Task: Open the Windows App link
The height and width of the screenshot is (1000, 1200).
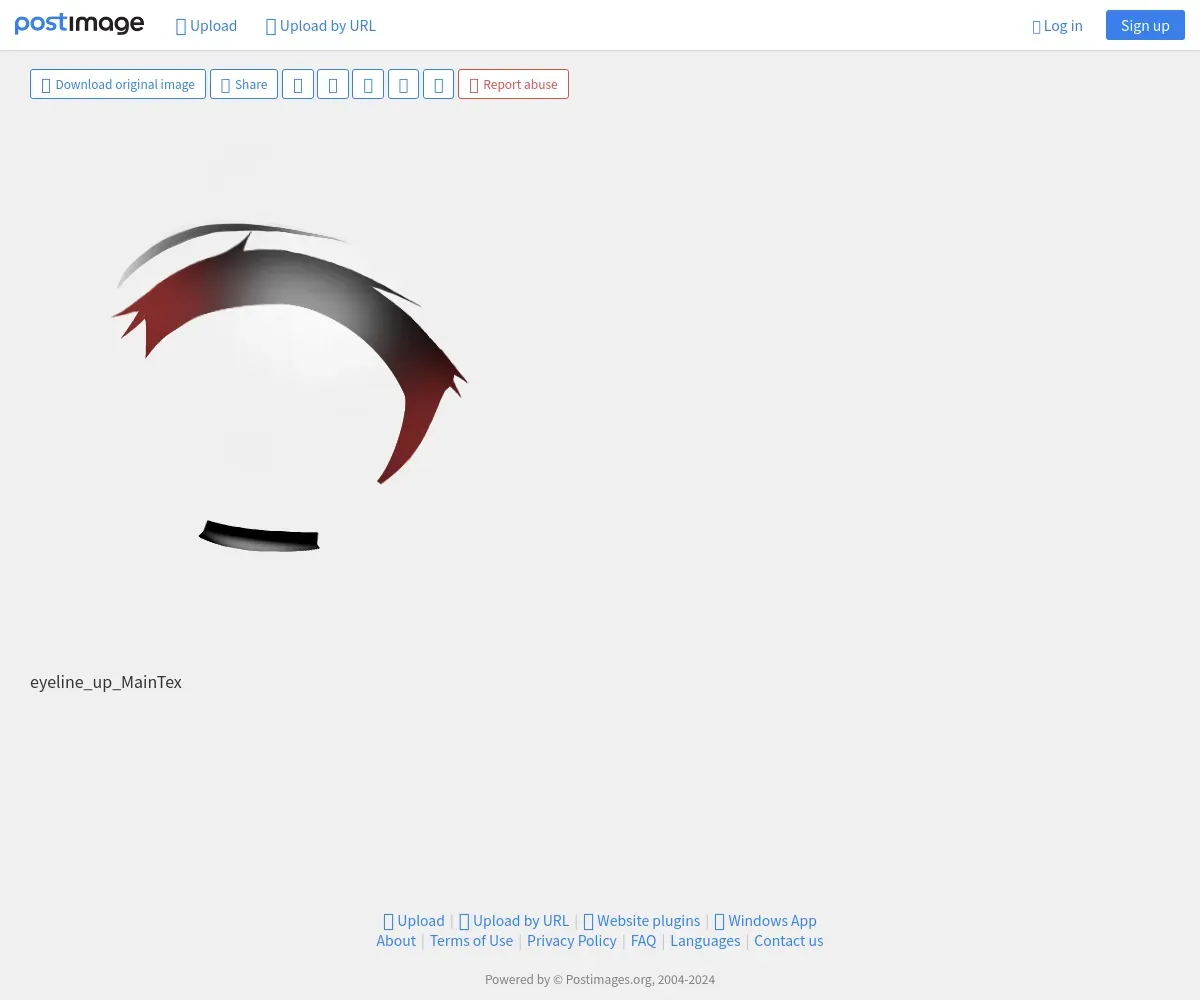Action: coord(765,920)
